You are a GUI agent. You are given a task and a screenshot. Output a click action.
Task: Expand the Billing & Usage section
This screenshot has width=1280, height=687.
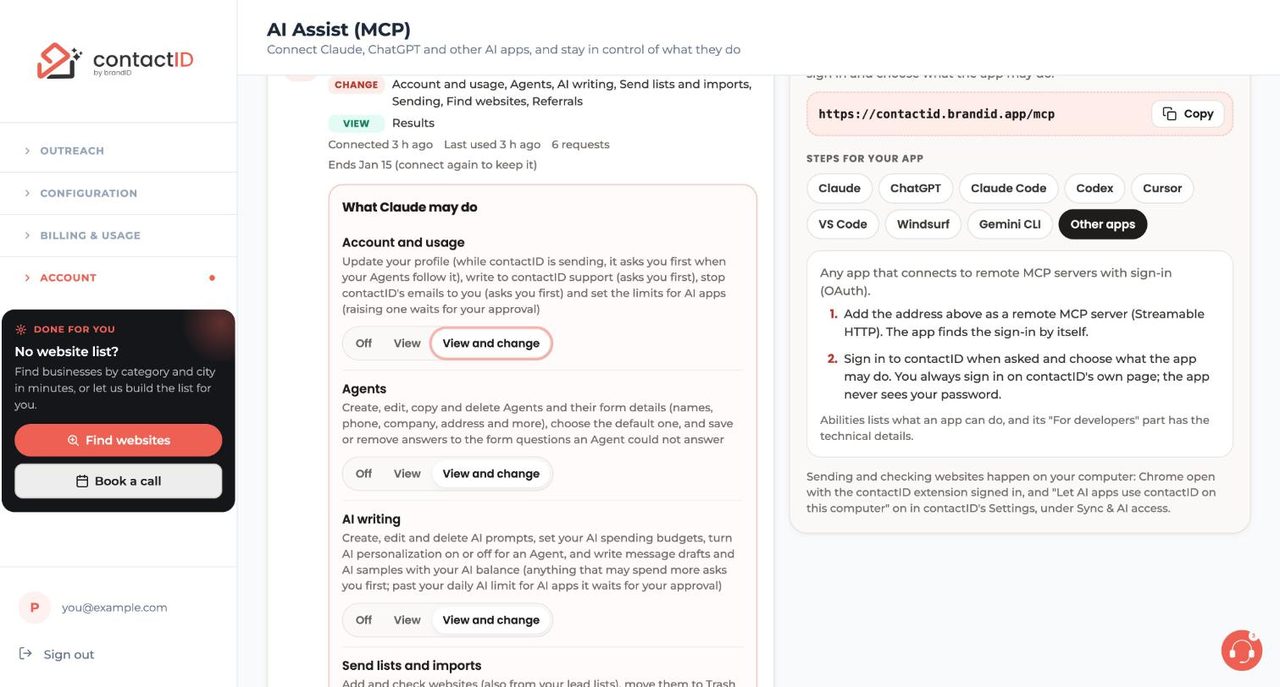point(118,235)
